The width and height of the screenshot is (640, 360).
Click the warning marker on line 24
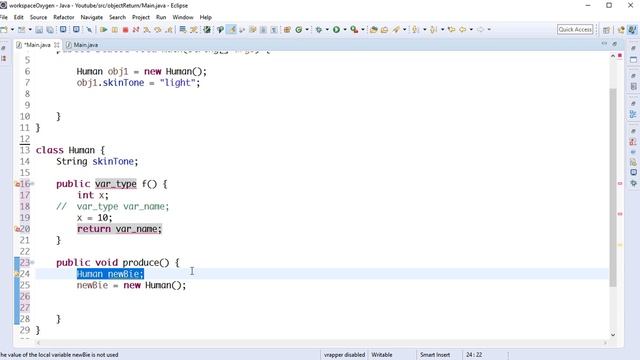[x=17, y=274]
